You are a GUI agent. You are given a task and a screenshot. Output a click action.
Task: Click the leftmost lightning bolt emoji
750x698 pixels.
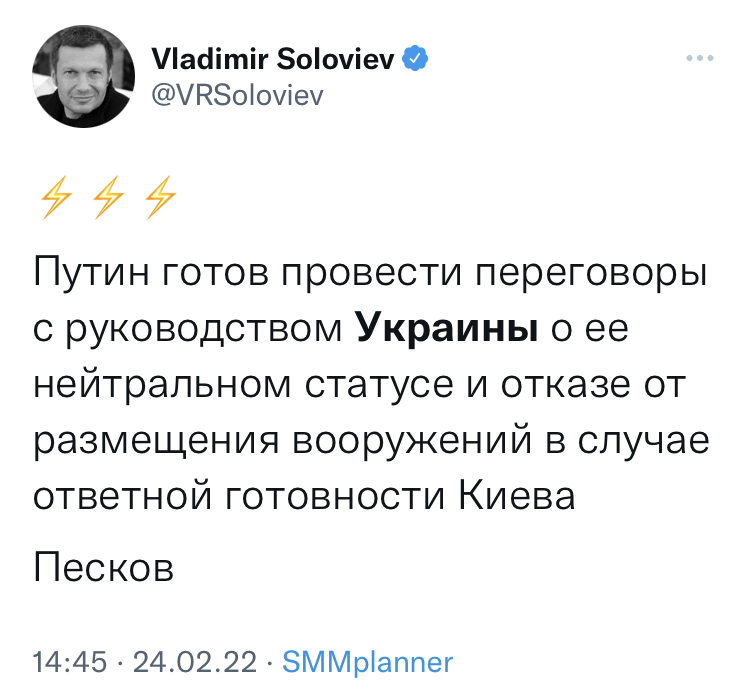pyautogui.click(x=56, y=198)
